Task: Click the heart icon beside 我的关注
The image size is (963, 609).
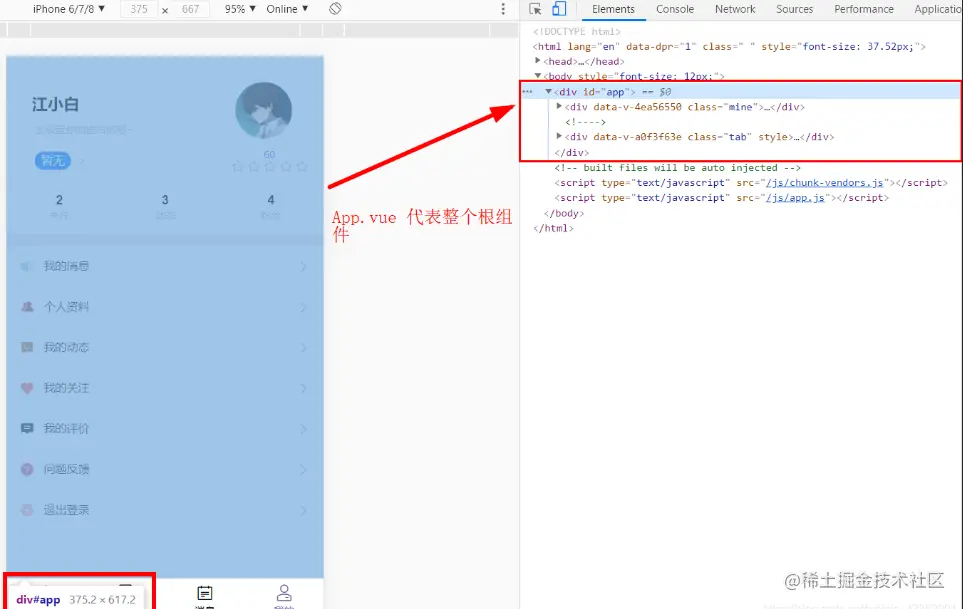Action: coord(27,388)
